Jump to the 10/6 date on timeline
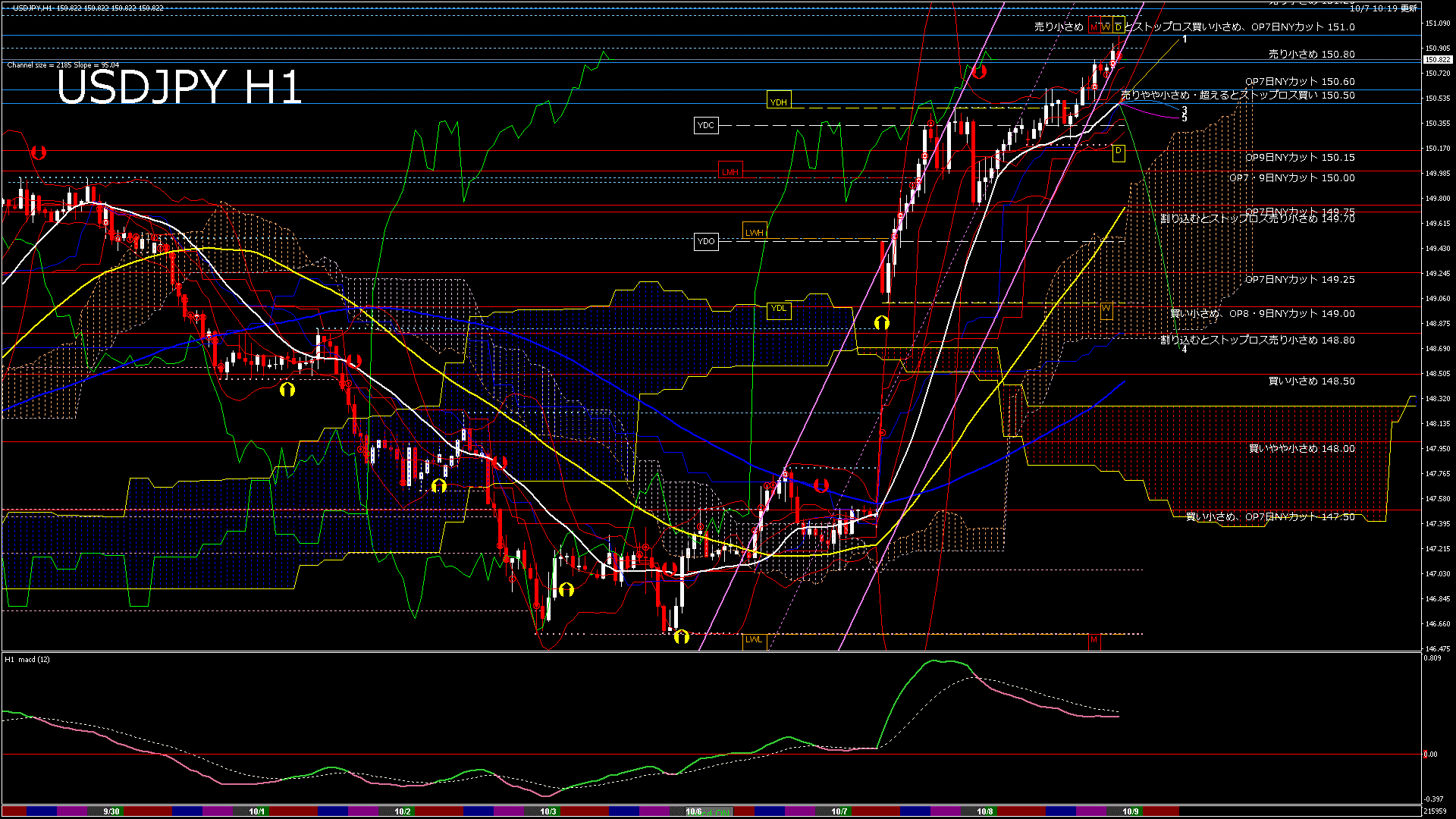The width and height of the screenshot is (1456, 819). (x=693, y=811)
